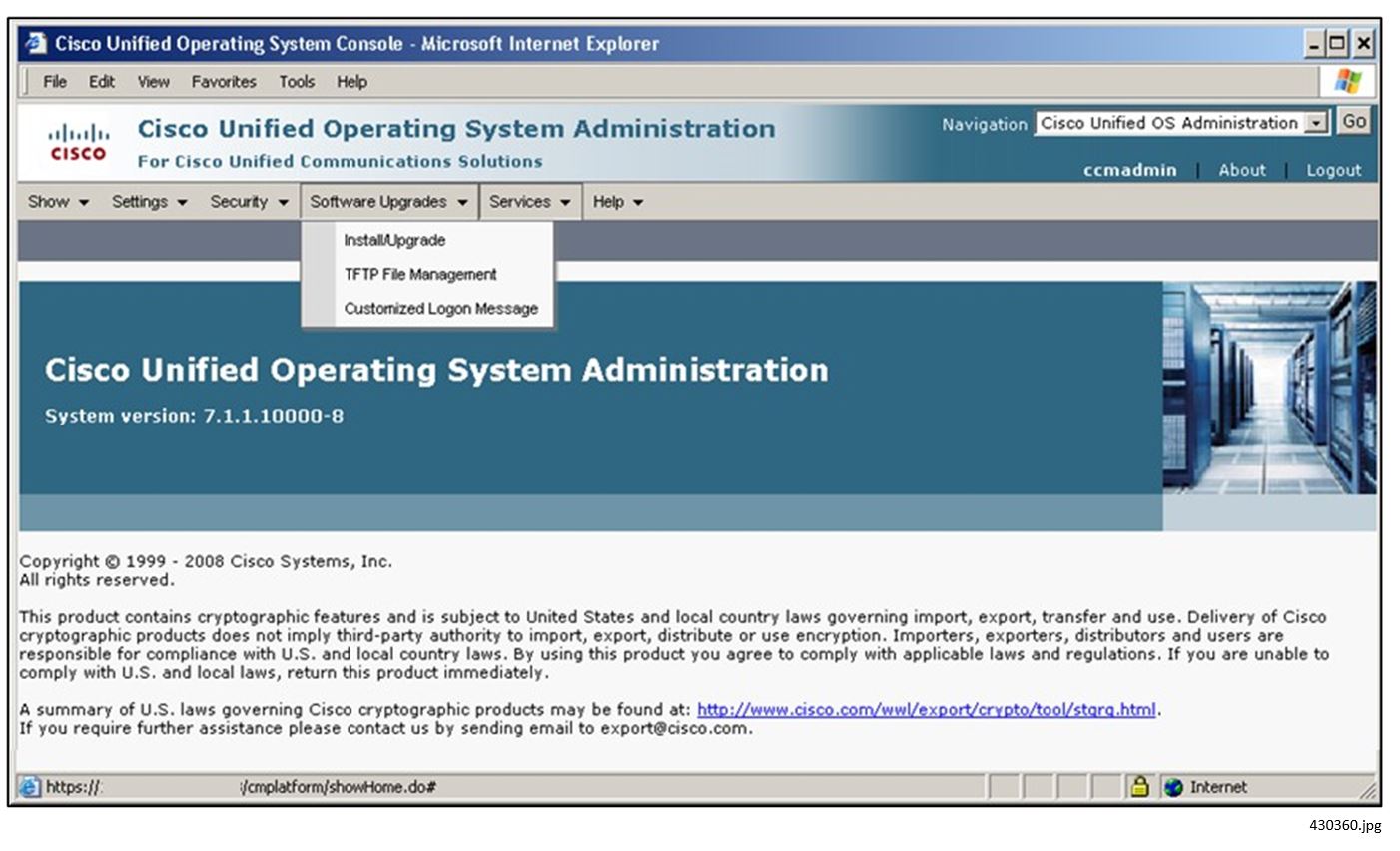Image resolution: width=1400 pixels, height=851 pixels.
Task: Expand the Show menu
Action: pyautogui.click(x=58, y=202)
